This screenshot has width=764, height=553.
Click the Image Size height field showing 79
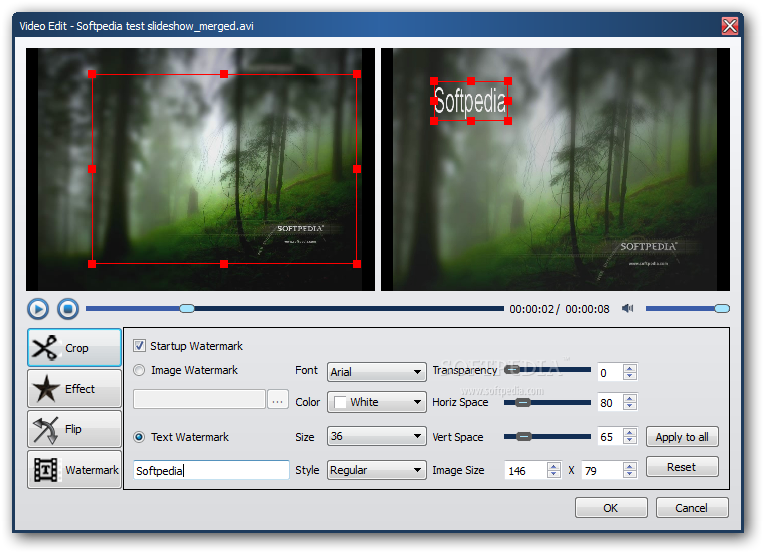pos(602,471)
